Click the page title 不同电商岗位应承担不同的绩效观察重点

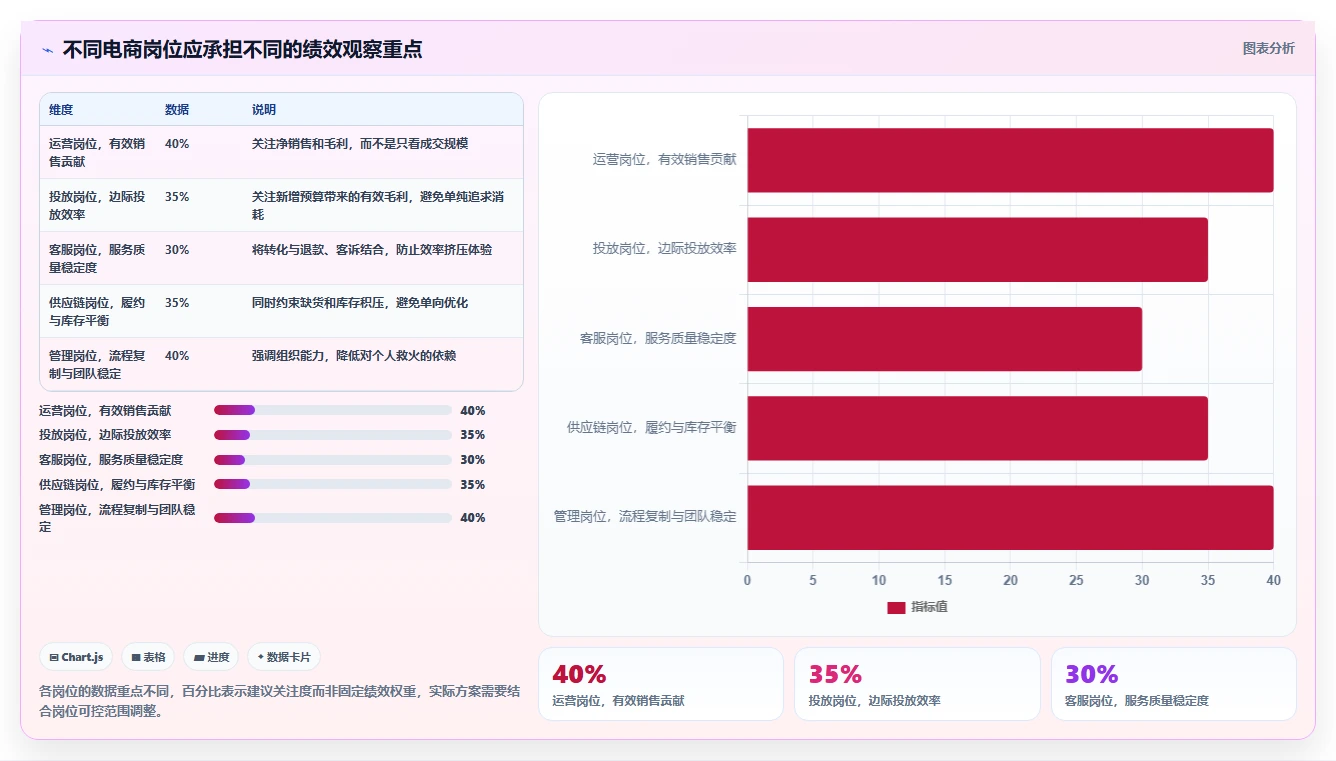(x=242, y=49)
